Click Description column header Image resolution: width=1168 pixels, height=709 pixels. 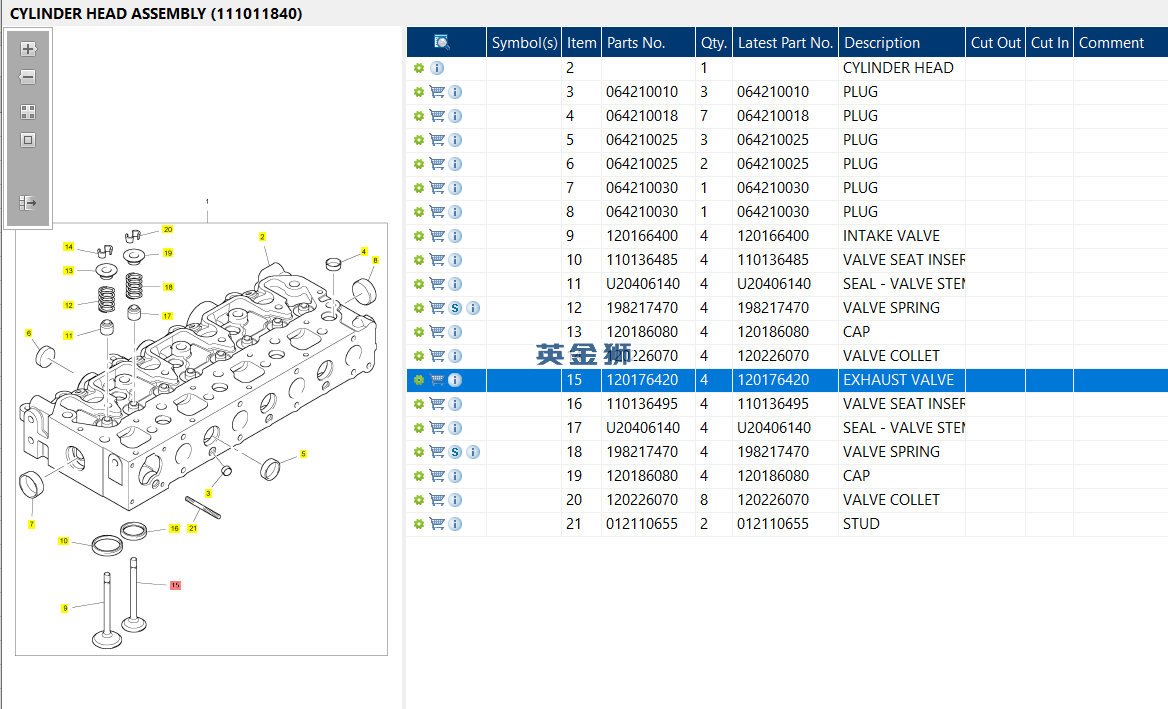coord(902,42)
